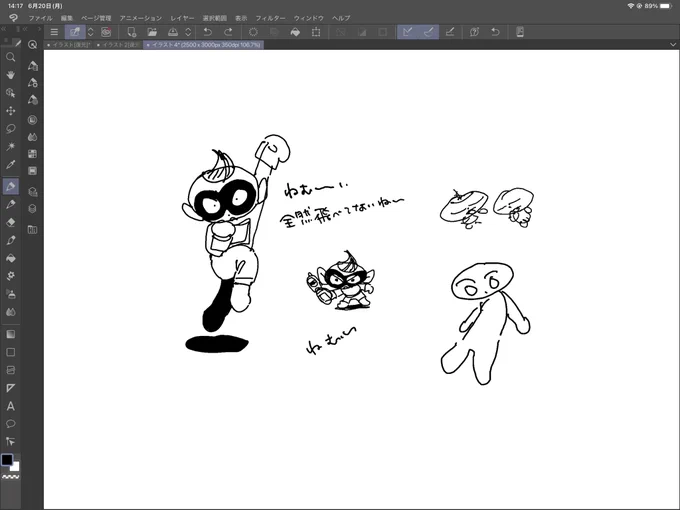The width and height of the screenshot is (680, 510).
Task: Click the Save button in command bar
Action: 173,32
